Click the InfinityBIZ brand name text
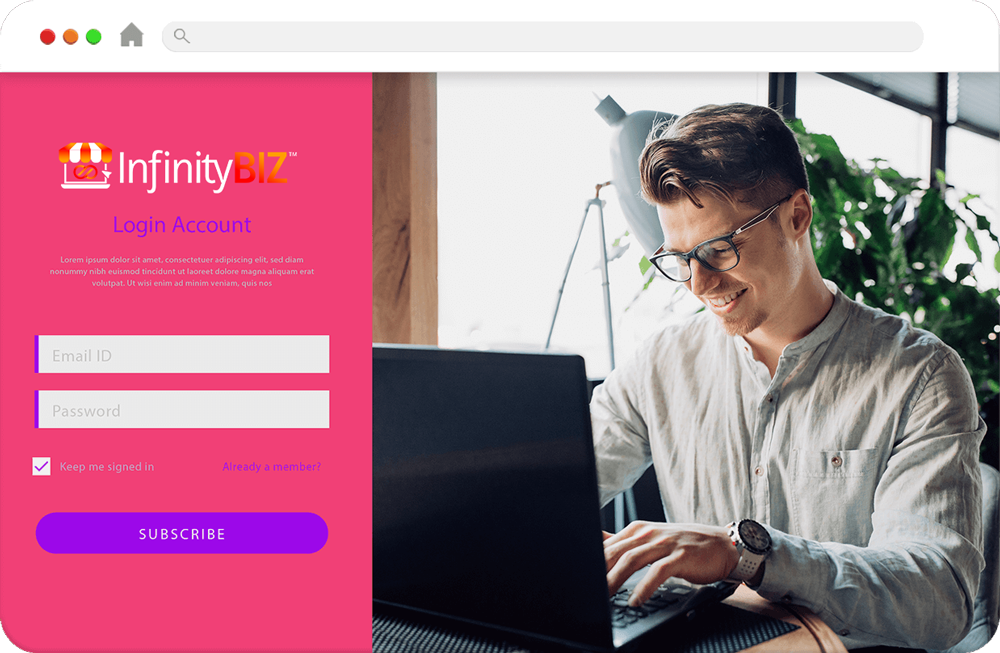Screen dimensions: 1000x653 click(x=203, y=170)
